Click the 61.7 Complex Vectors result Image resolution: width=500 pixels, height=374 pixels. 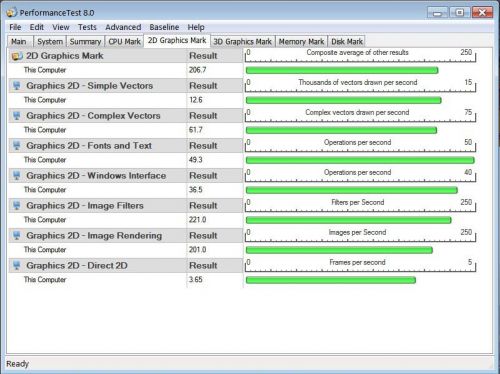(196, 130)
